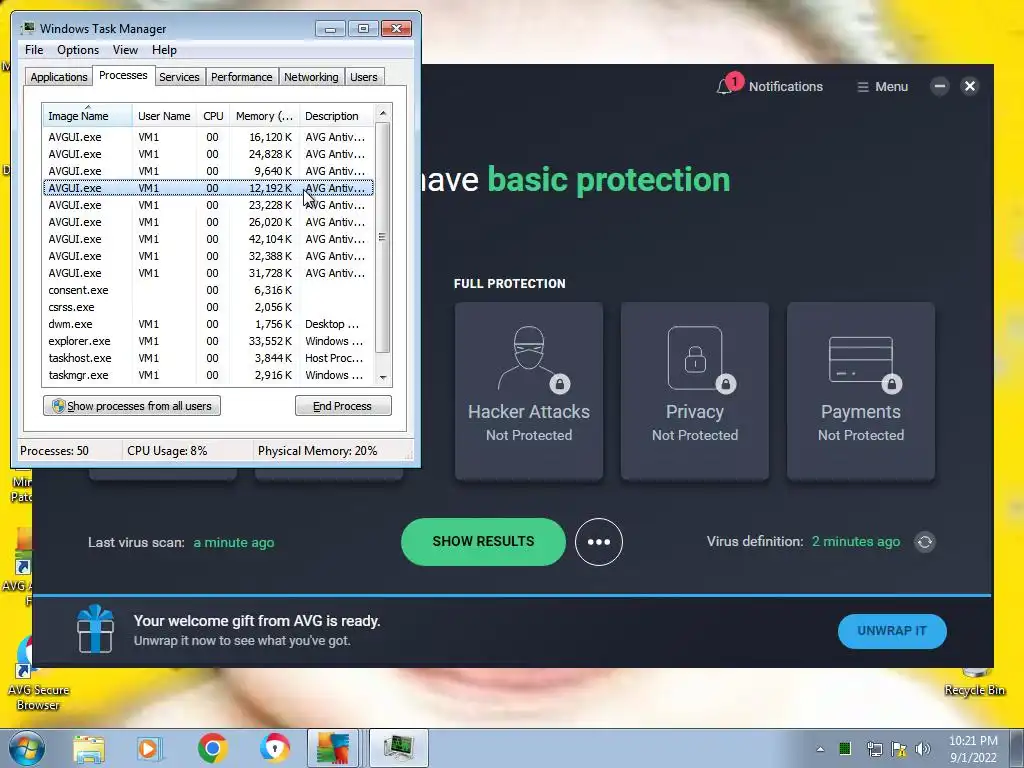Screen dimensions: 1024x768
Task: Click End Process in Task Manager
Action: point(343,406)
